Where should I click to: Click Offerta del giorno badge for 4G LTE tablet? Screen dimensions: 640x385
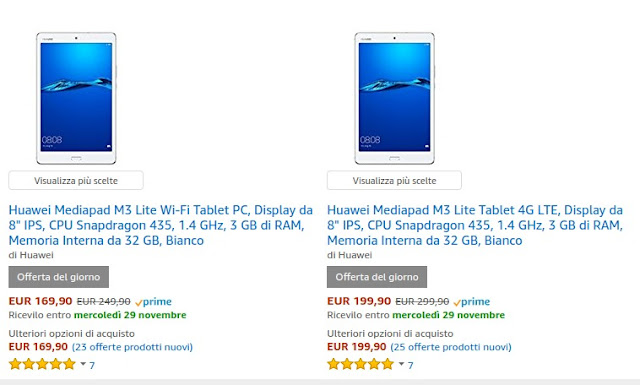[x=377, y=277]
